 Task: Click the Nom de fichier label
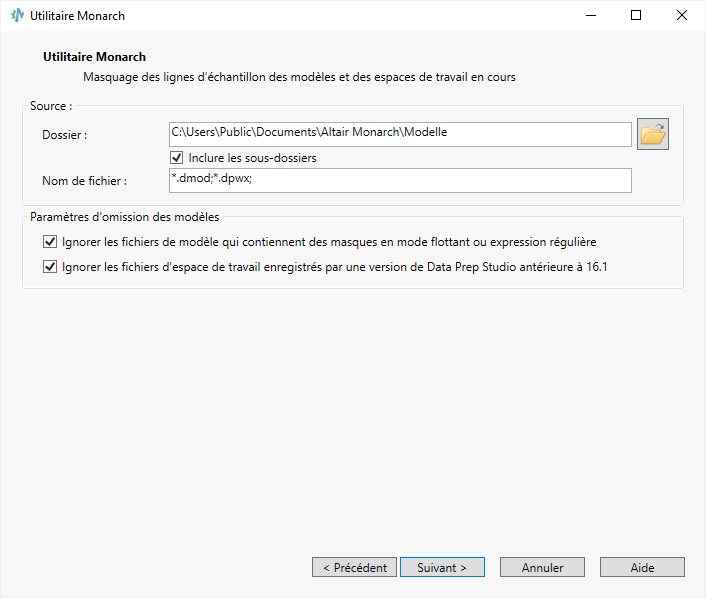(84, 181)
